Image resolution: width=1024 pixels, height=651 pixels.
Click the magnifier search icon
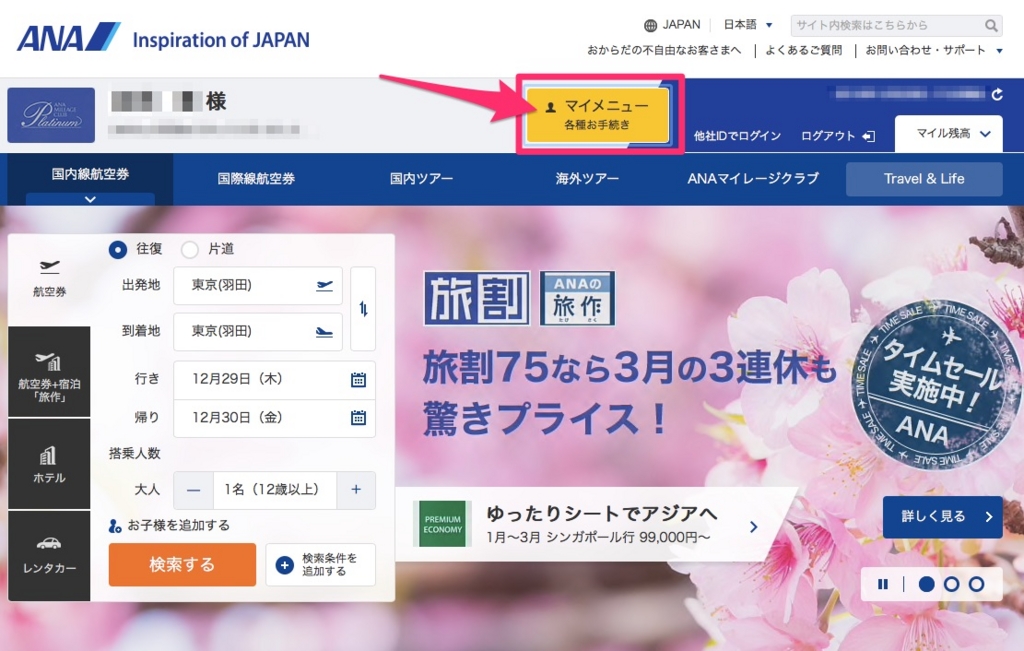991,25
